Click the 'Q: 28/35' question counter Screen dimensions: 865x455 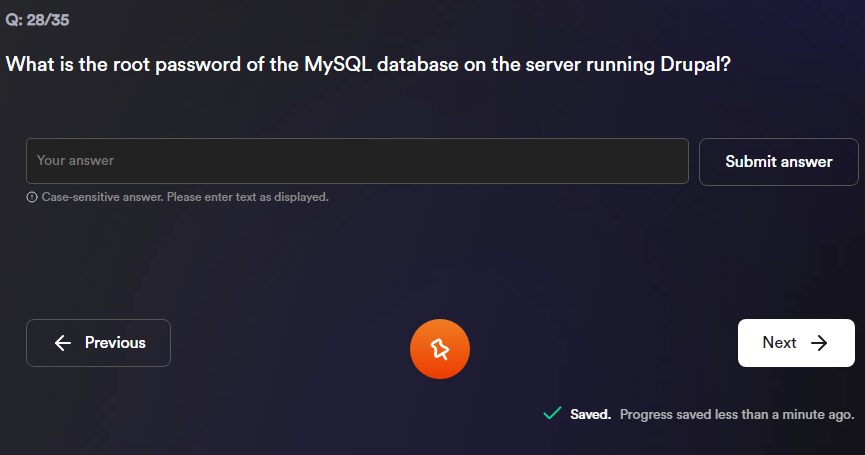pos(37,20)
